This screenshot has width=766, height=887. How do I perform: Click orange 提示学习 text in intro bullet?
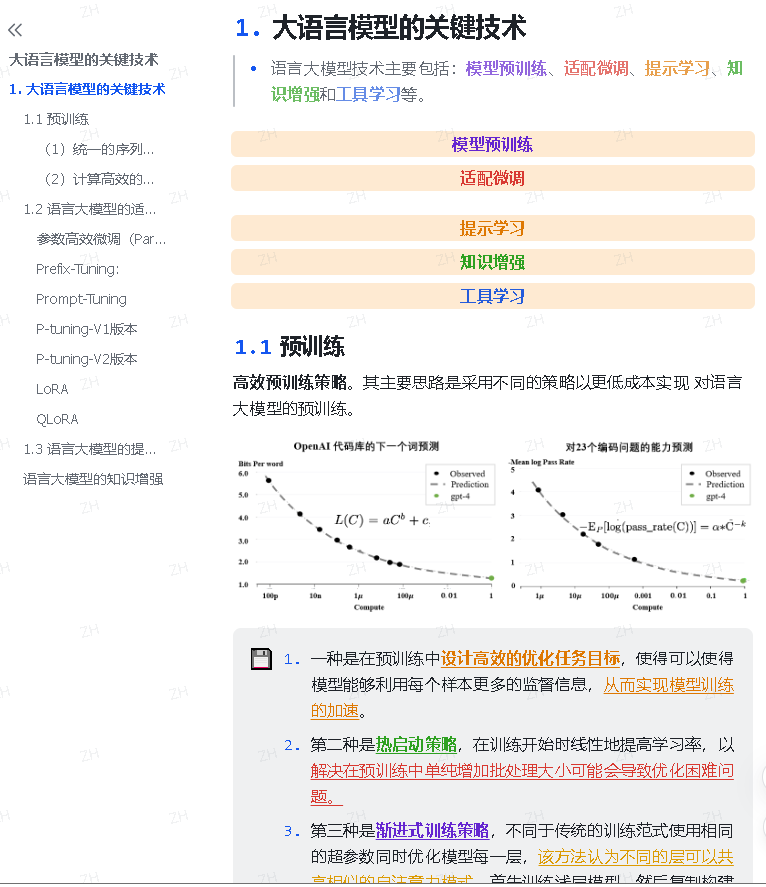tap(677, 68)
